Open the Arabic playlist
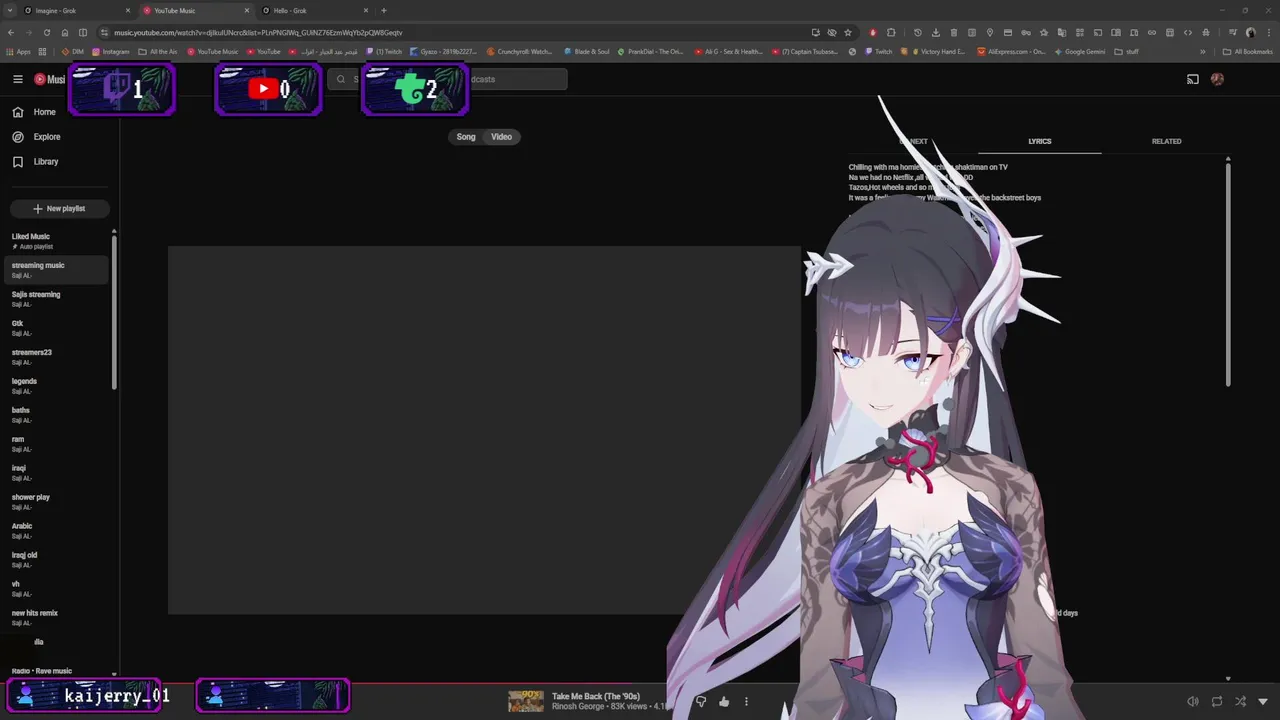1280x720 pixels. coord(56,531)
